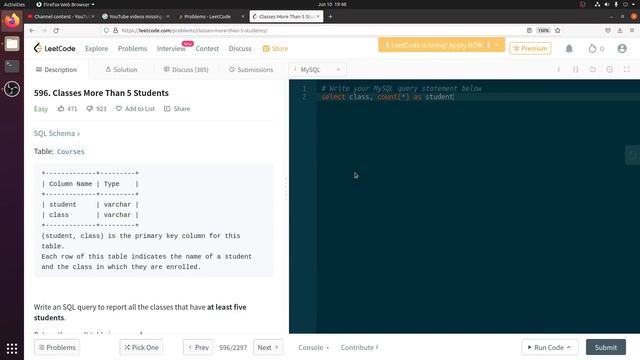Screen dimensions: 640x360
Task: Open Firefox hamburger menu
Action: (632, 31)
